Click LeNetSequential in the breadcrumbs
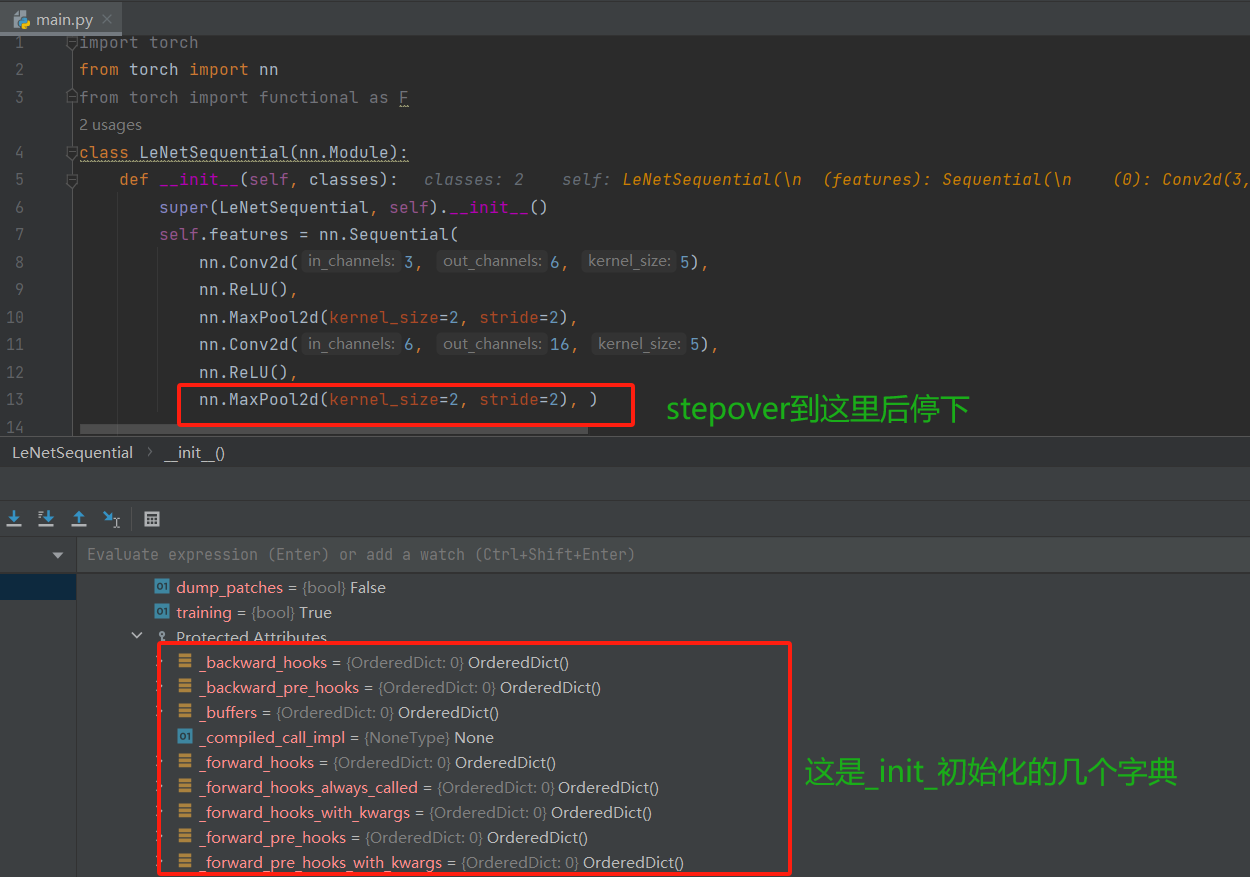 click(x=71, y=452)
